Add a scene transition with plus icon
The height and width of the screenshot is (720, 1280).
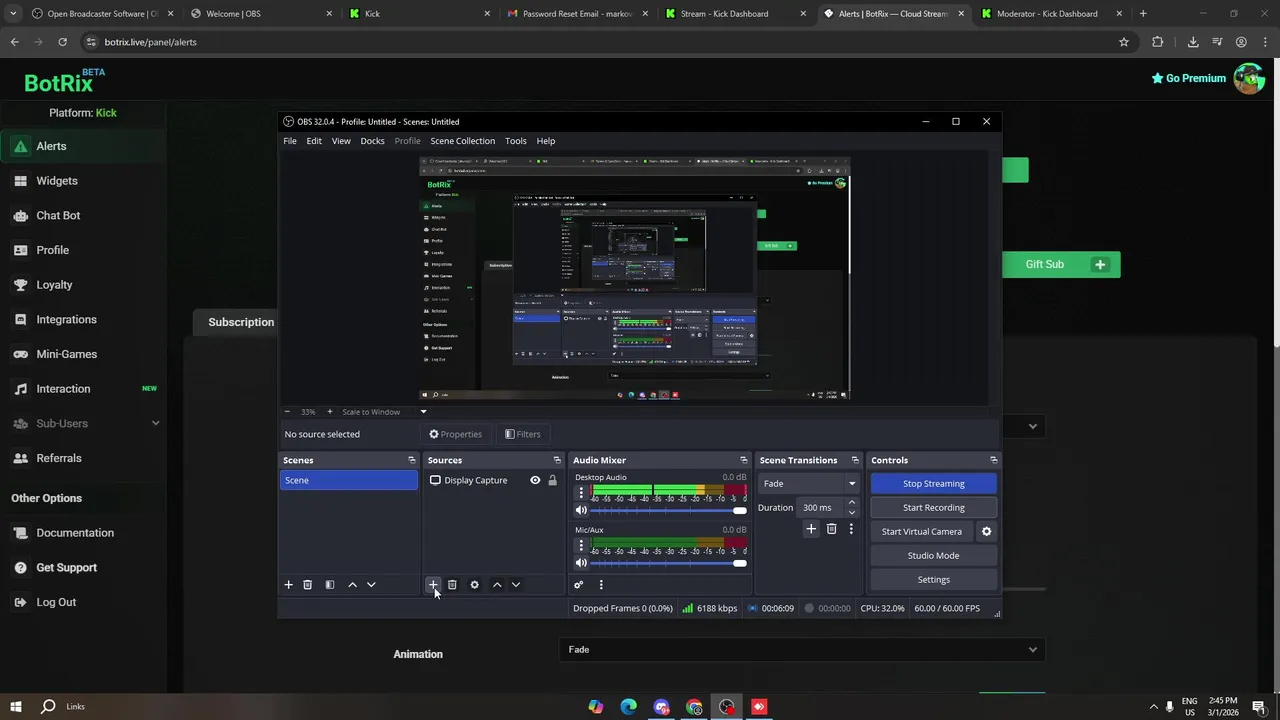point(811,529)
